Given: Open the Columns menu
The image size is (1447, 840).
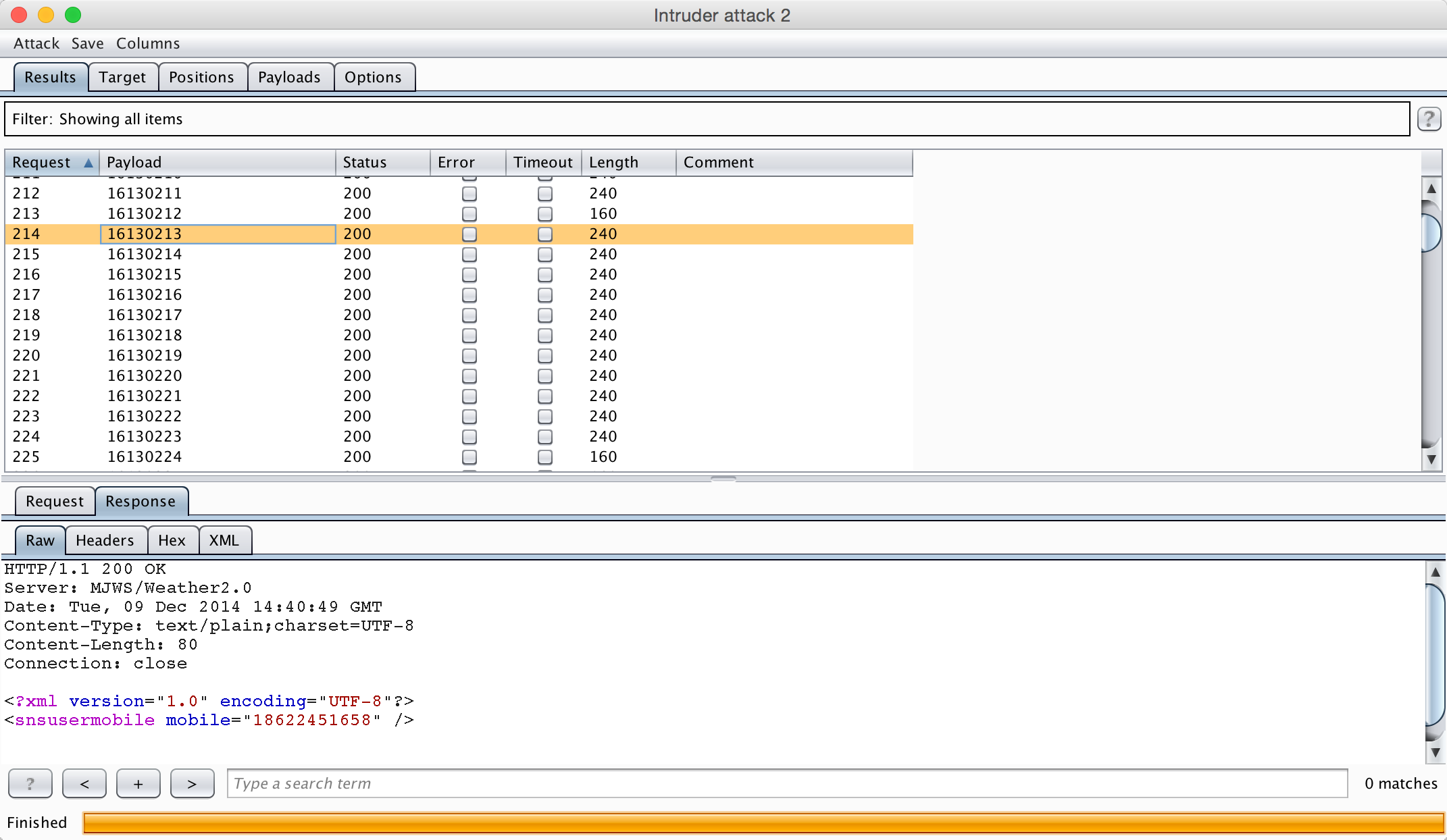Looking at the screenshot, I should (148, 43).
